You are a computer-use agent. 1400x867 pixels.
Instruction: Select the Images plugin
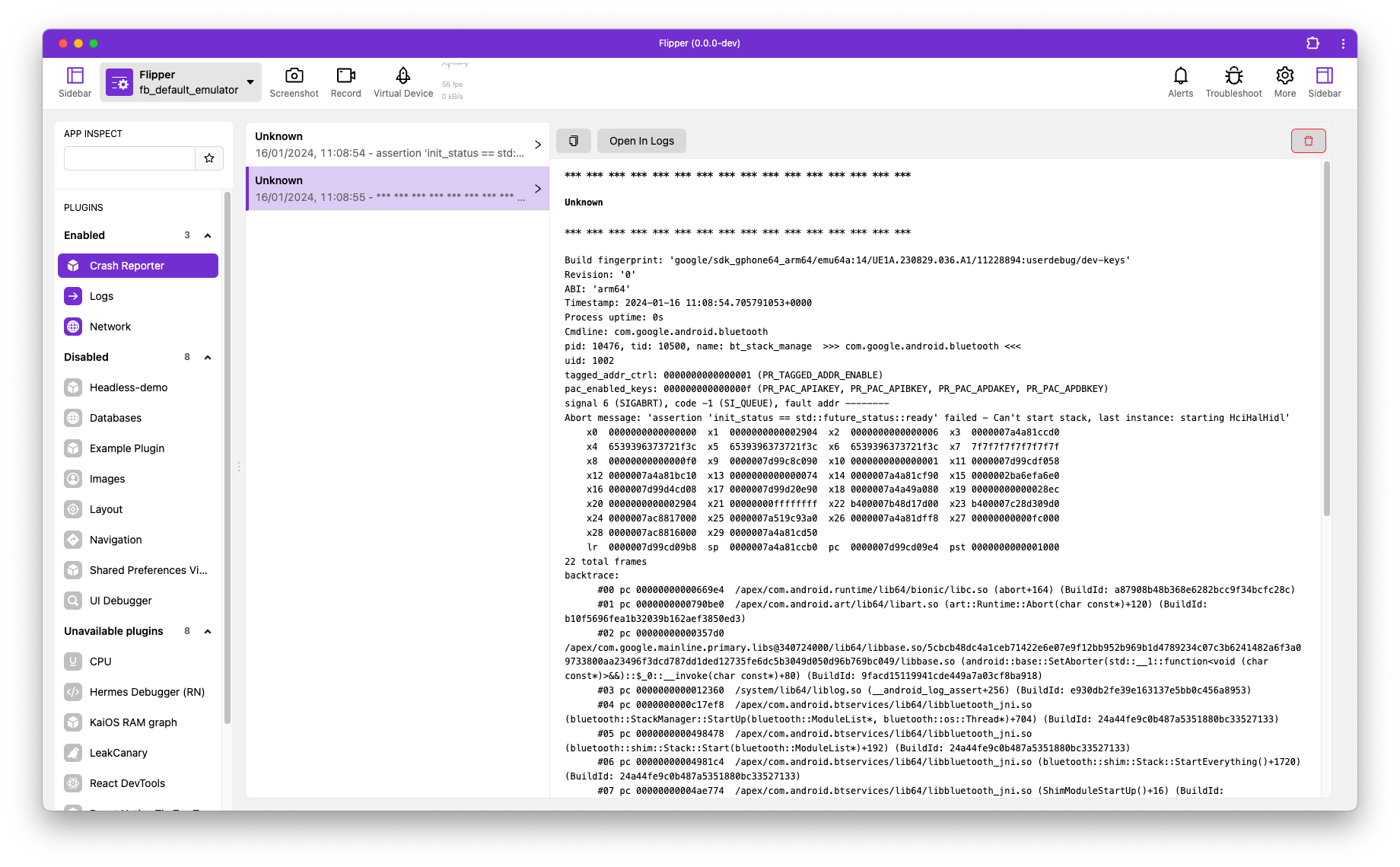pyautogui.click(x=138, y=479)
